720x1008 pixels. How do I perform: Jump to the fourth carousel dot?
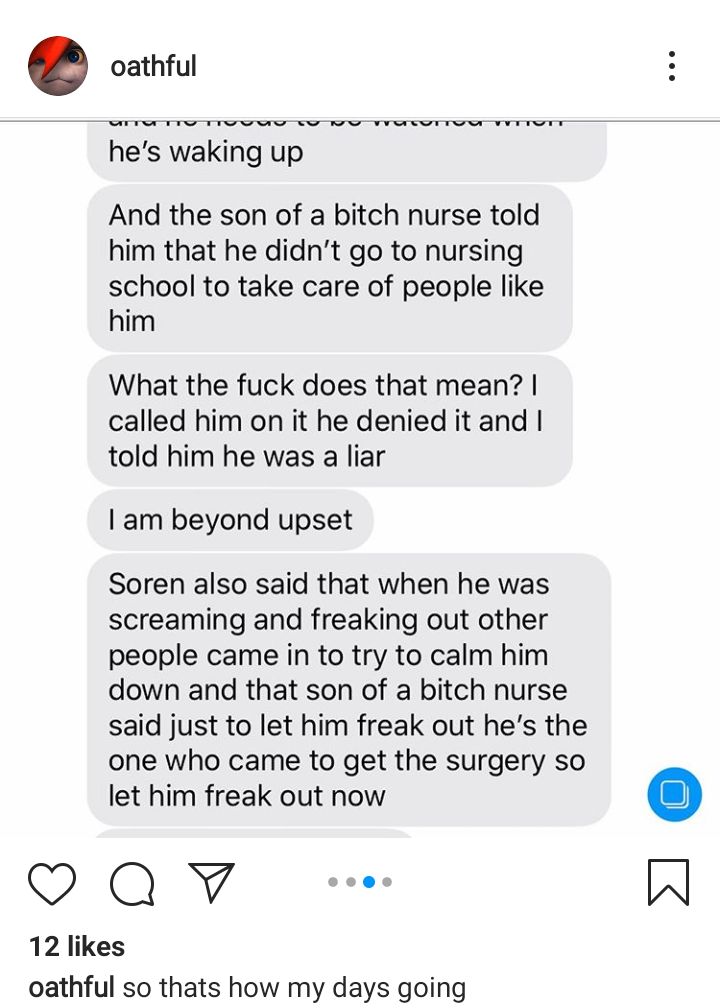(x=387, y=882)
